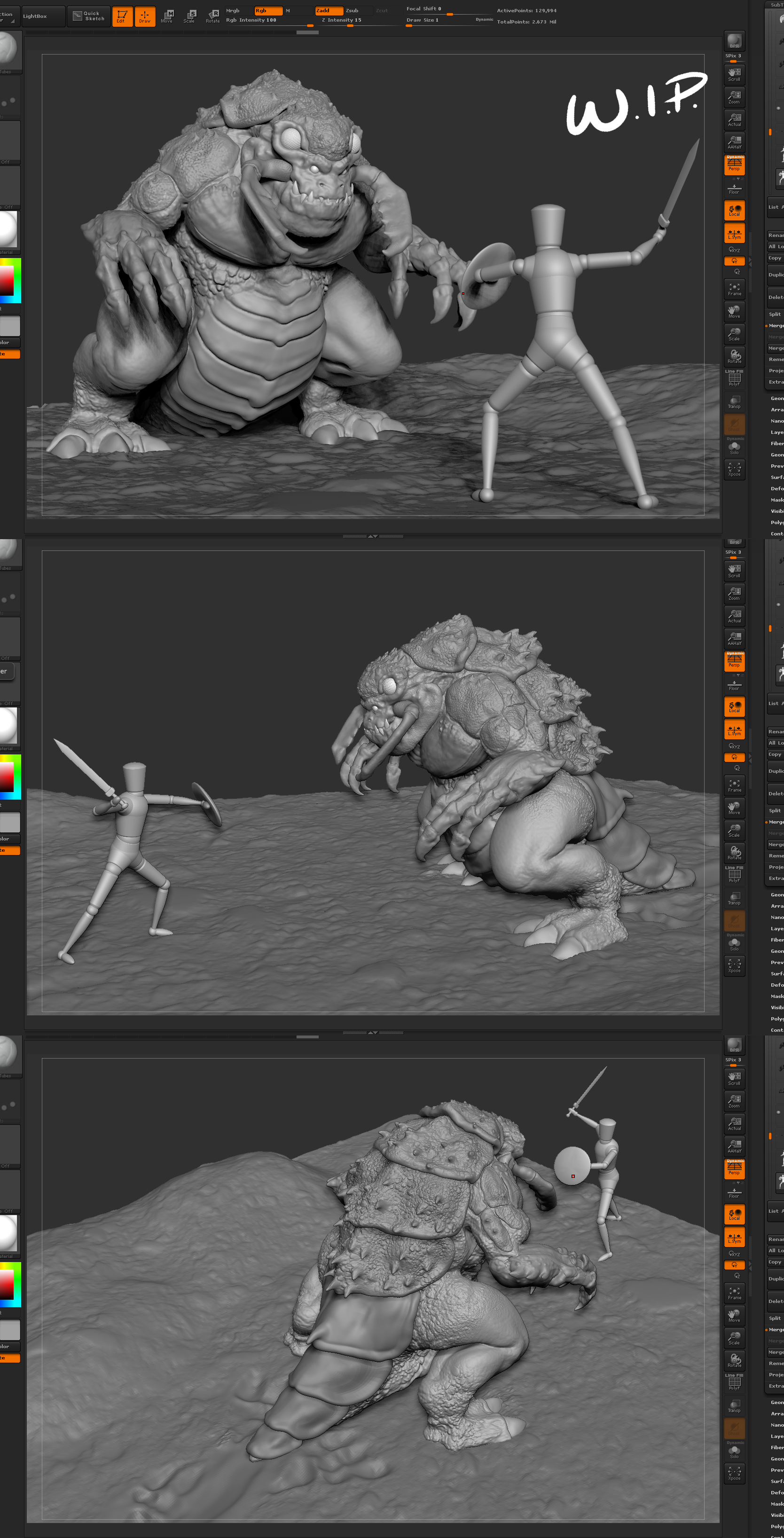Click Frame icon in bottom screenshot shelf
The width and height of the screenshot is (784, 1538).
coord(735,1293)
